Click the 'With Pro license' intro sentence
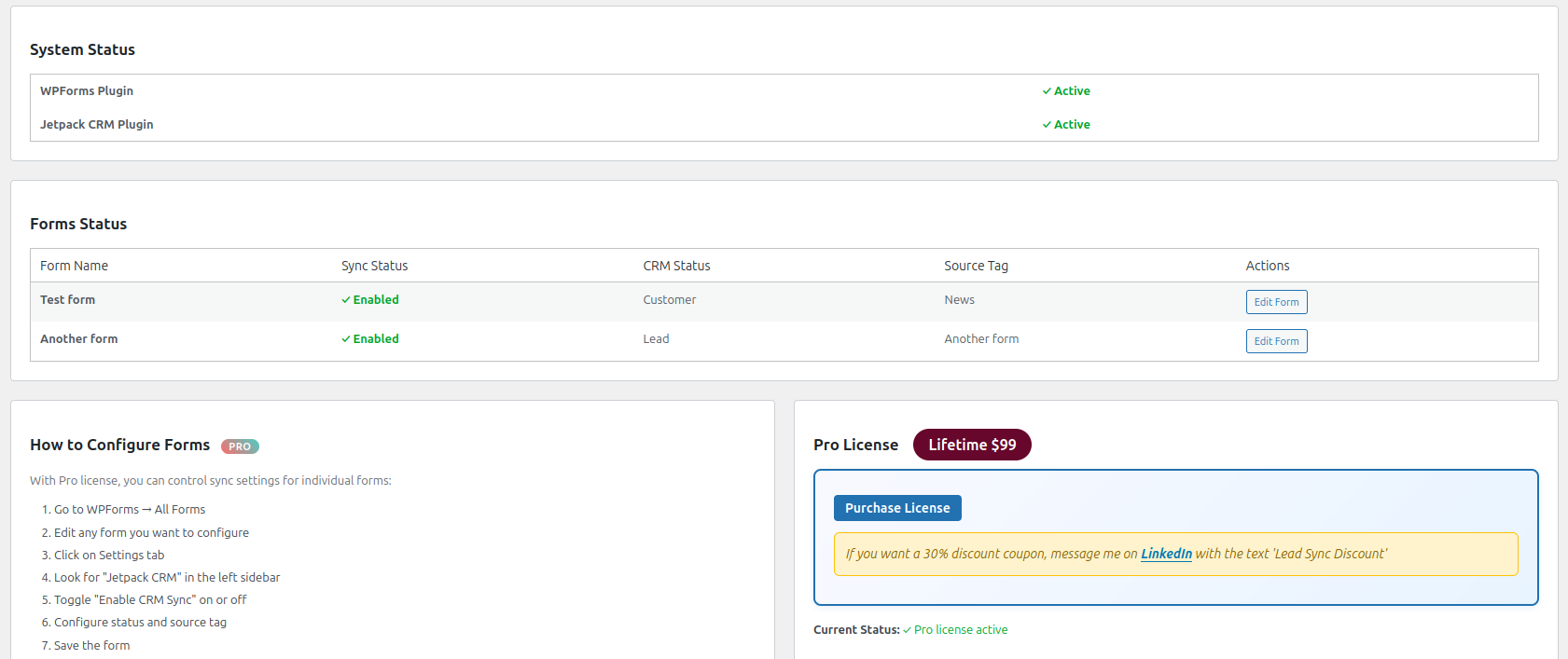This screenshot has width=1568, height=659. click(x=211, y=481)
